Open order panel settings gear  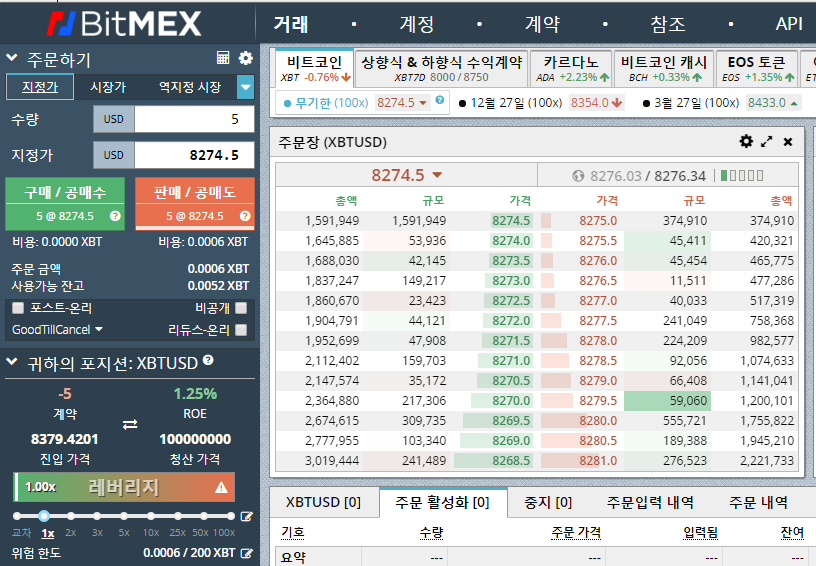[246, 58]
